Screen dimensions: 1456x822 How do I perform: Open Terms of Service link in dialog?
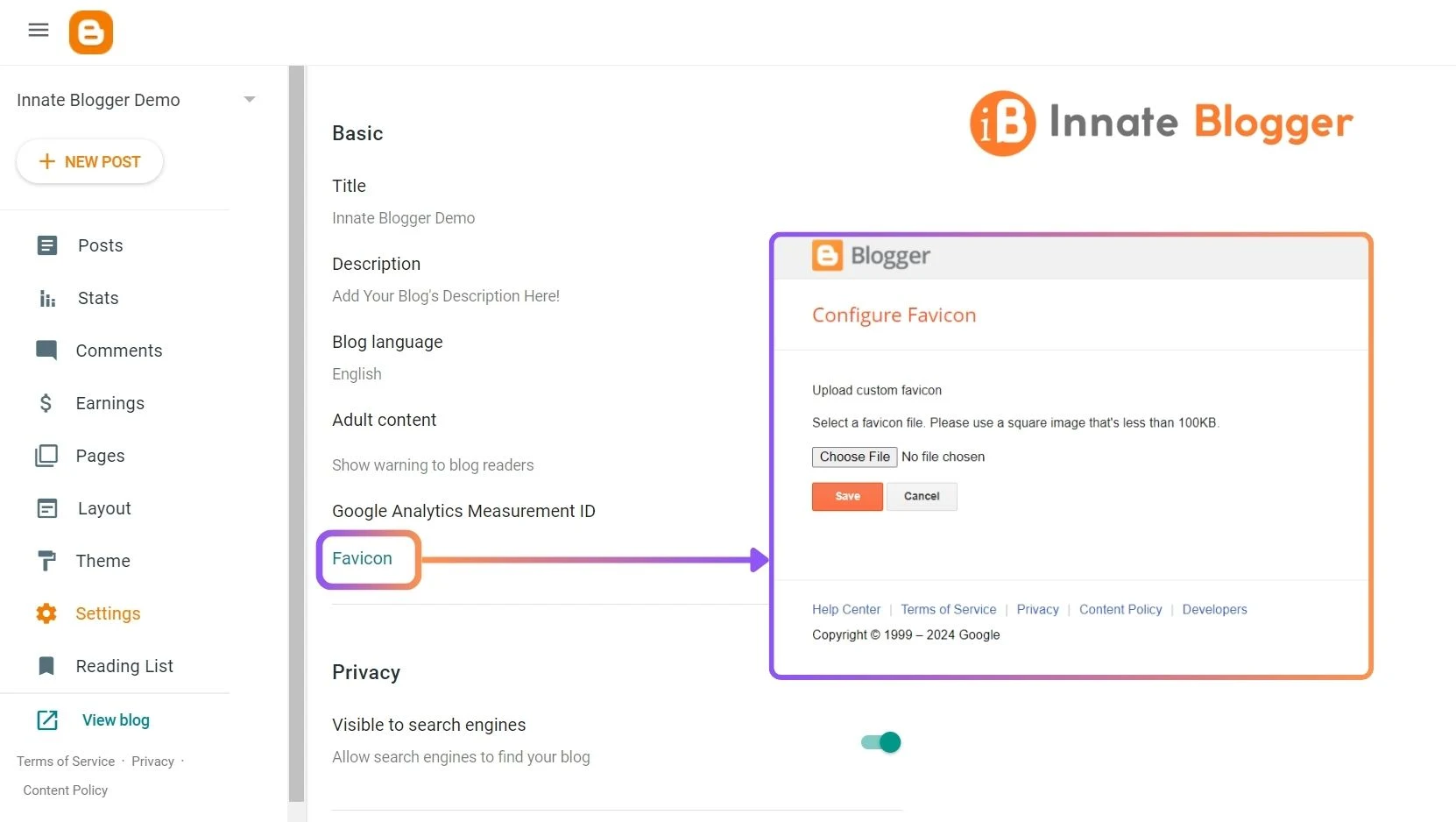948,609
